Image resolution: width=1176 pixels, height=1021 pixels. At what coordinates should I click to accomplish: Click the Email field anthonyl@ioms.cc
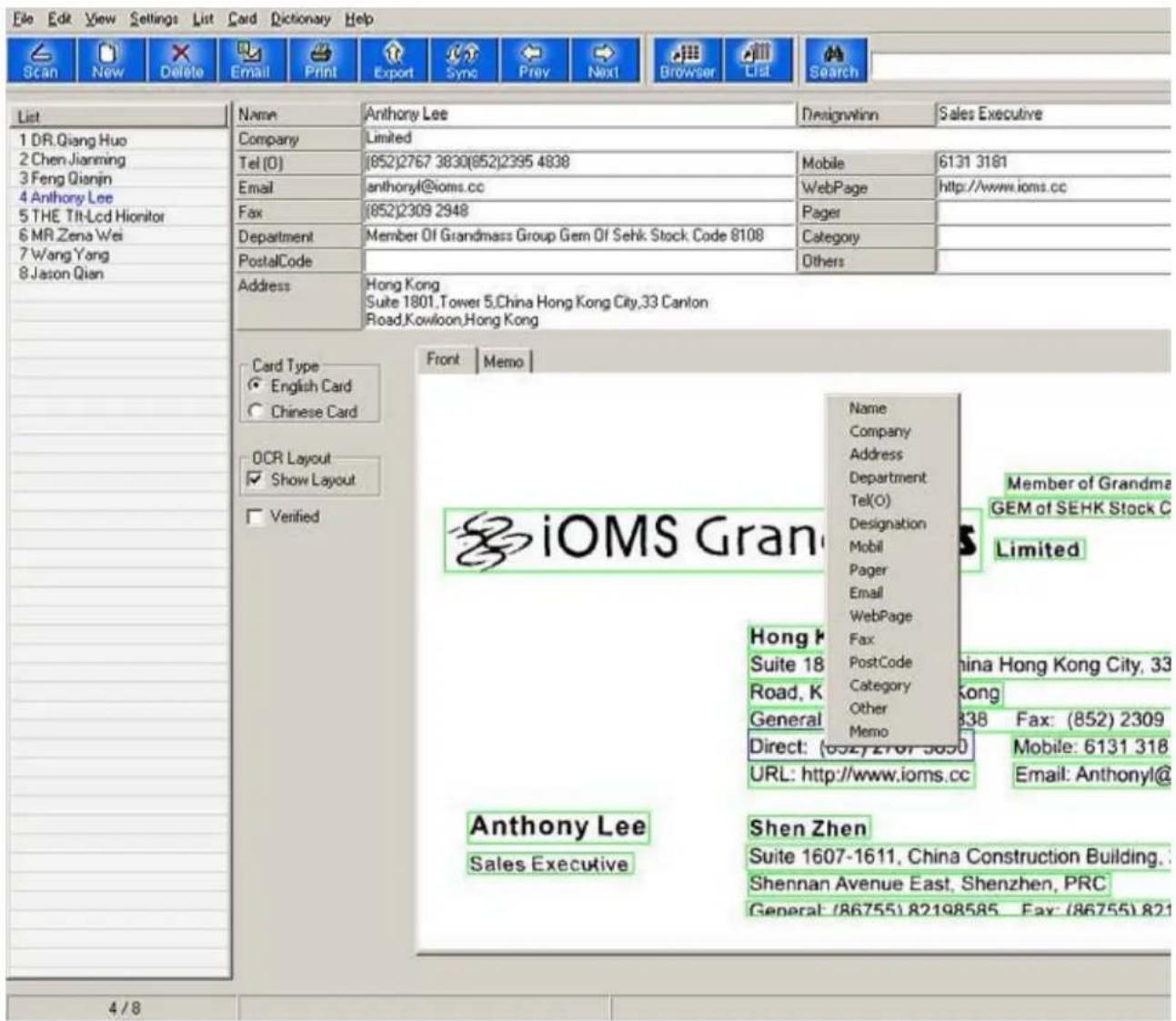(578, 187)
